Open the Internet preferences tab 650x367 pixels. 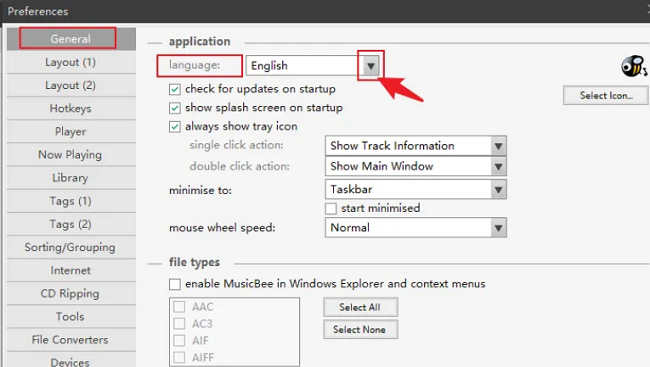click(71, 270)
